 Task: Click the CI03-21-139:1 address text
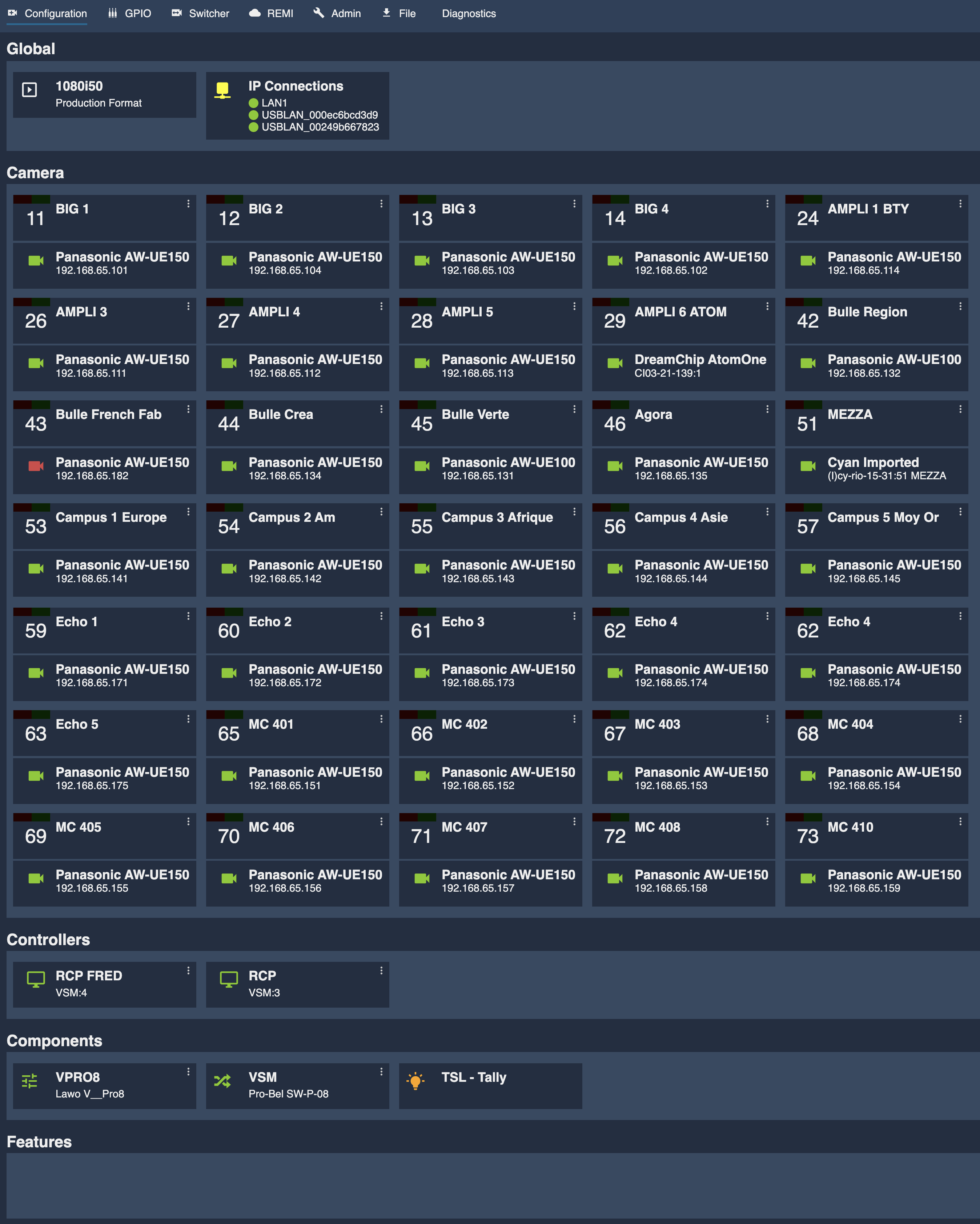tap(667, 373)
